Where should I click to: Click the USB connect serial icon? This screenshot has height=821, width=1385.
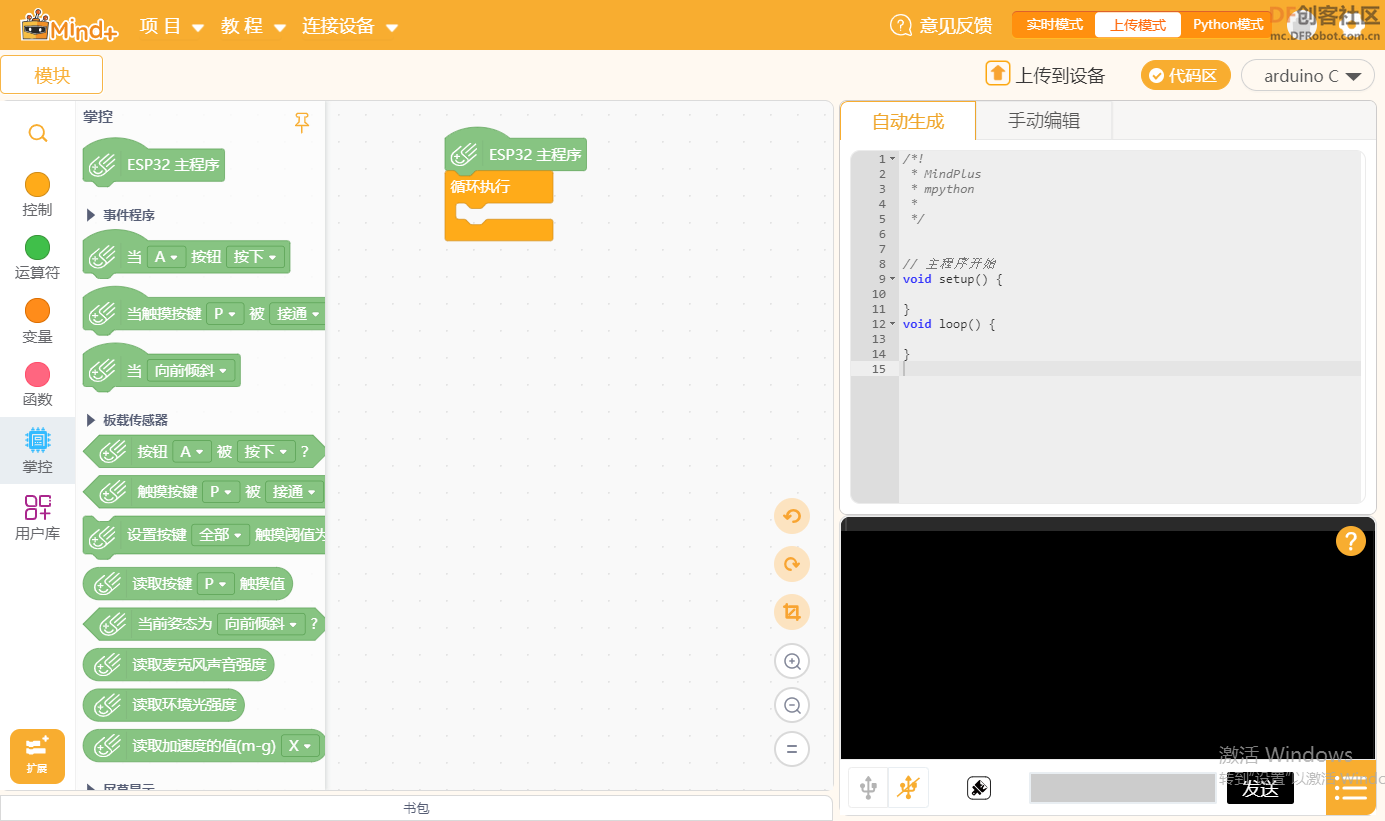point(868,788)
